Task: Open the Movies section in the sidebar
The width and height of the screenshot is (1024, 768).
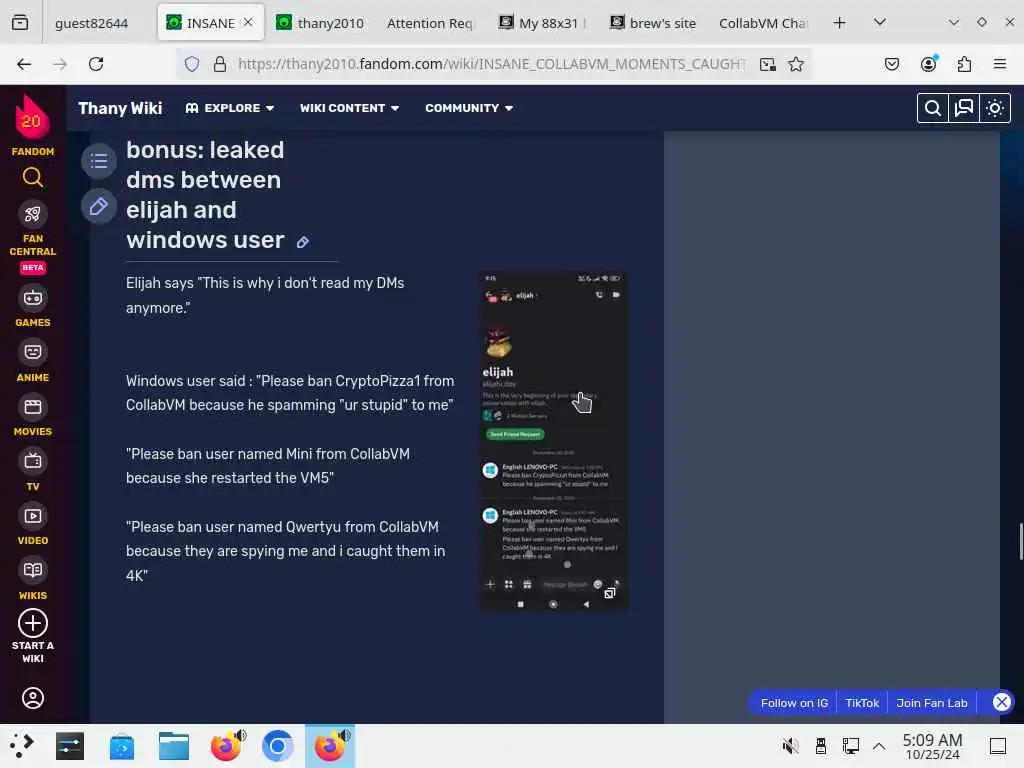Action: pos(33,416)
